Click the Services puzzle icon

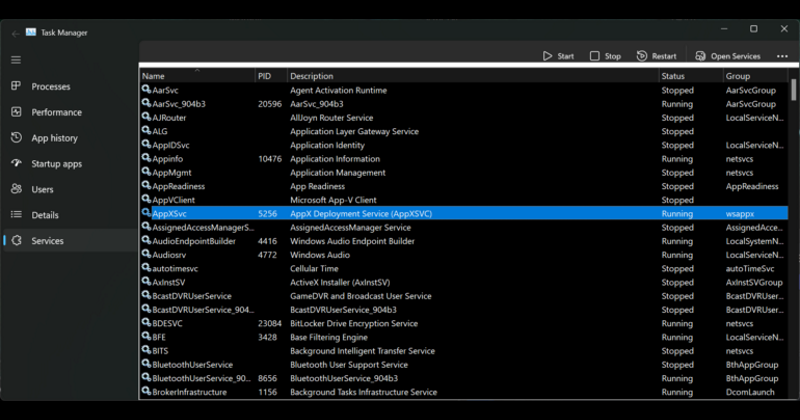coord(16,241)
